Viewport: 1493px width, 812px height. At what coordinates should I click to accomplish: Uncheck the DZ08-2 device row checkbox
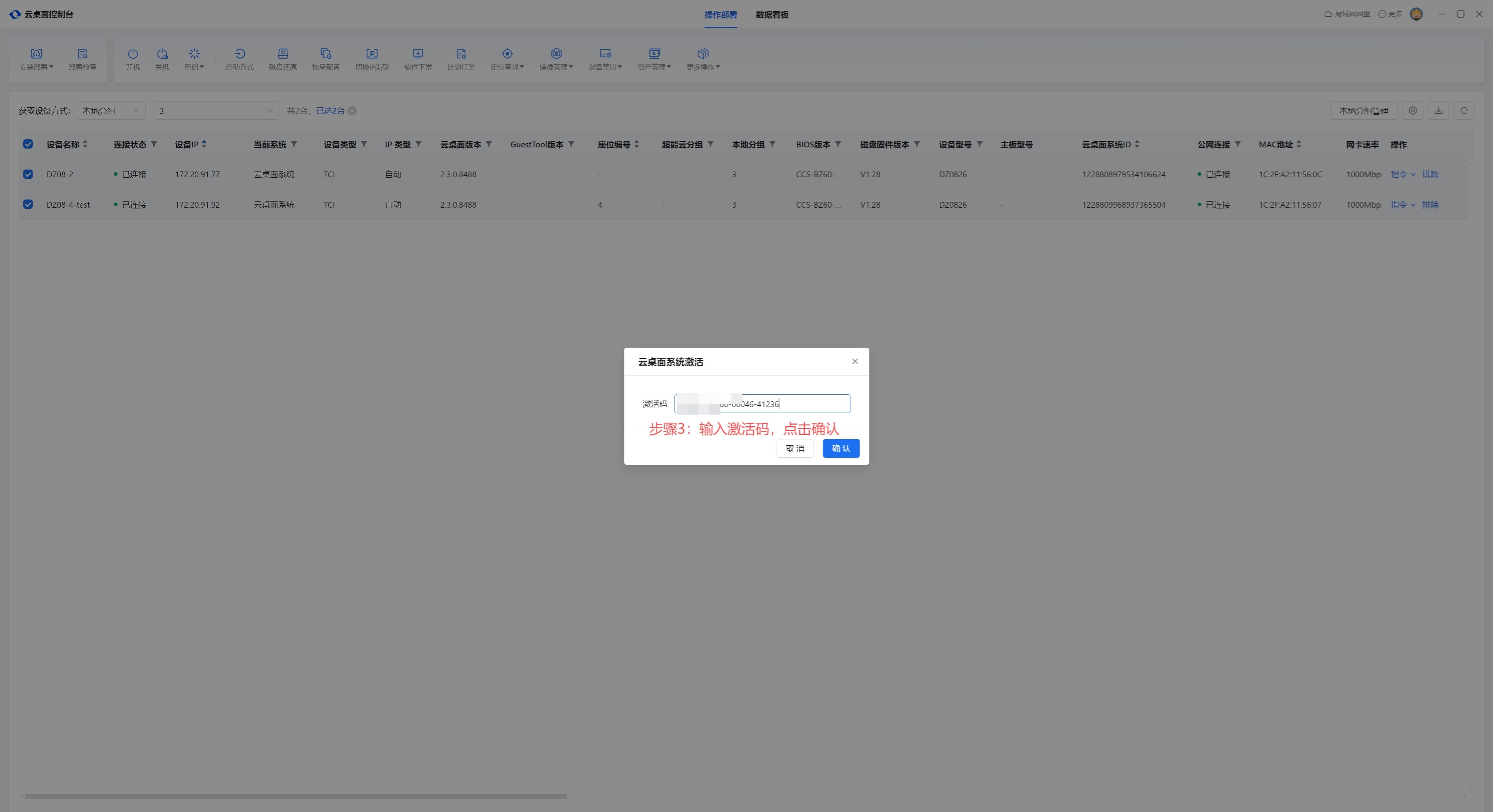[28, 175]
